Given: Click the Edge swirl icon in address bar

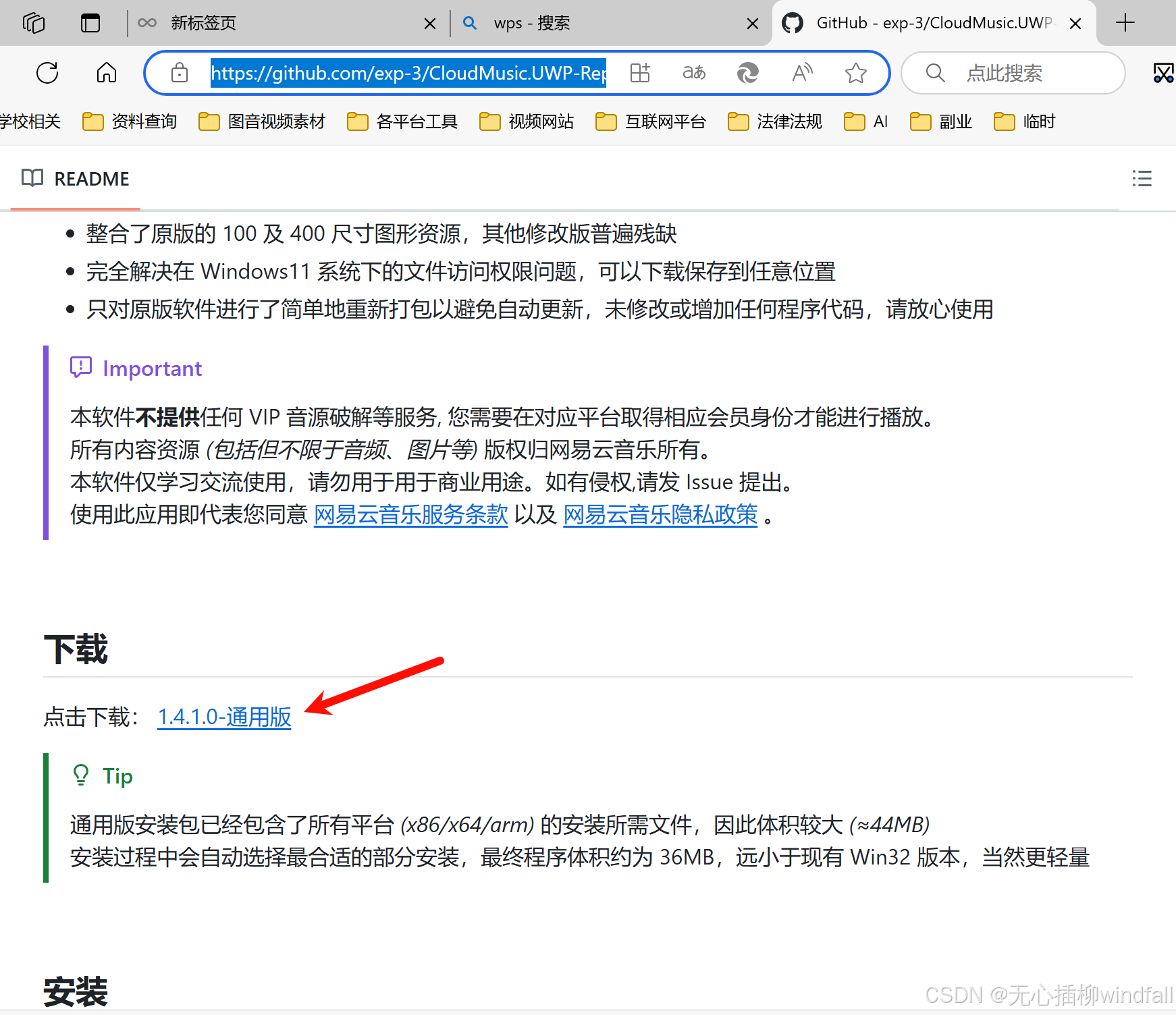Looking at the screenshot, I should 748,73.
